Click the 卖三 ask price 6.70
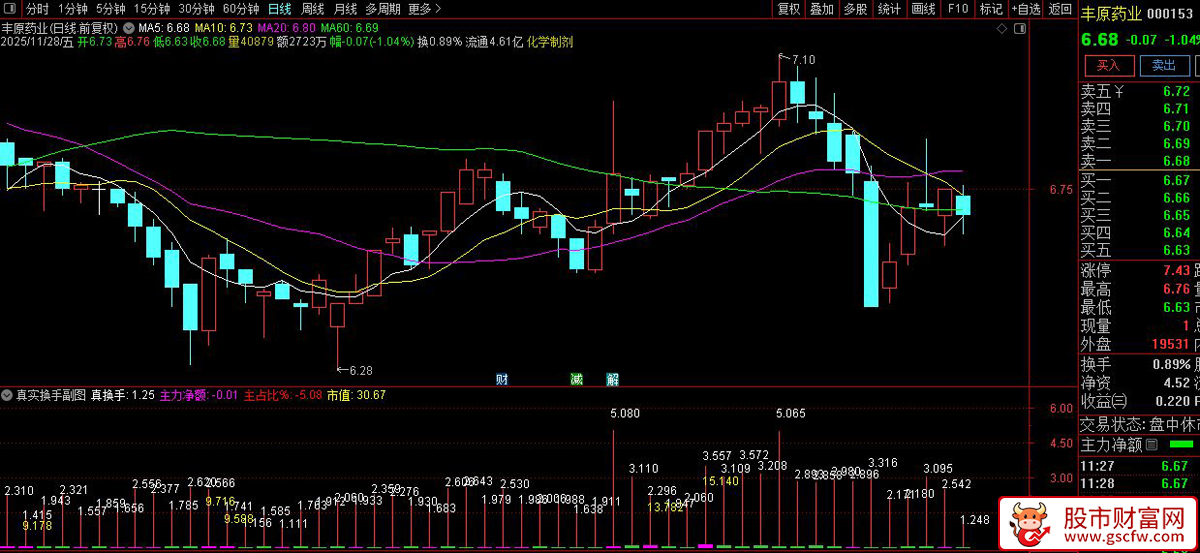 tap(1176, 126)
